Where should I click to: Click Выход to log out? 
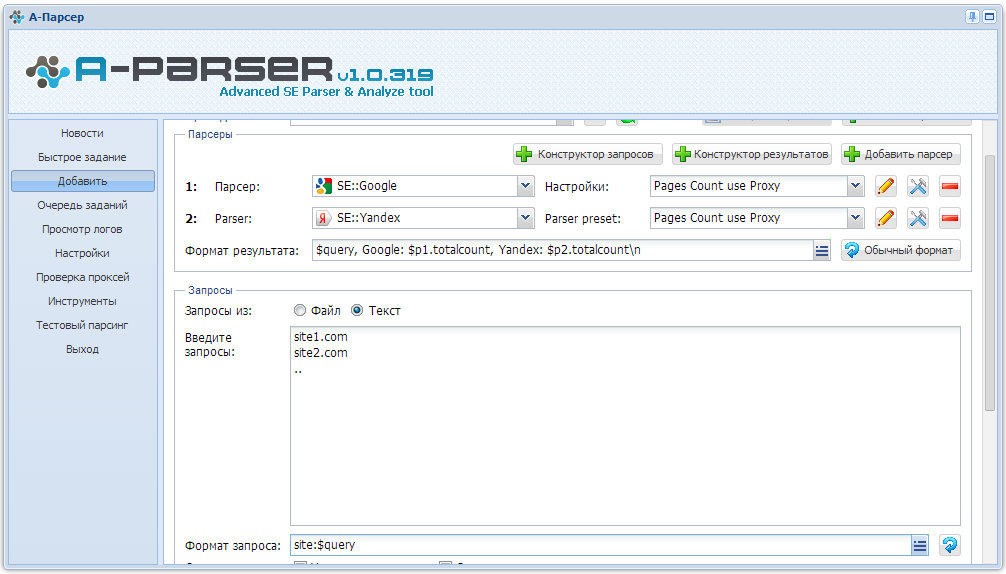(82, 350)
